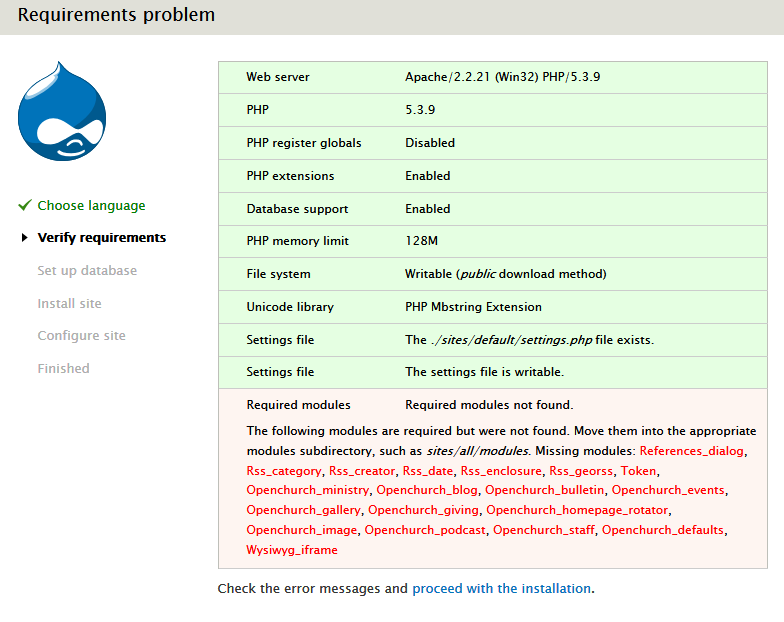Image resolution: width=784 pixels, height=622 pixels.
Task: Click the Openchurch_podcast missing module
Action: pyautogui.click(x=425, y=530)
